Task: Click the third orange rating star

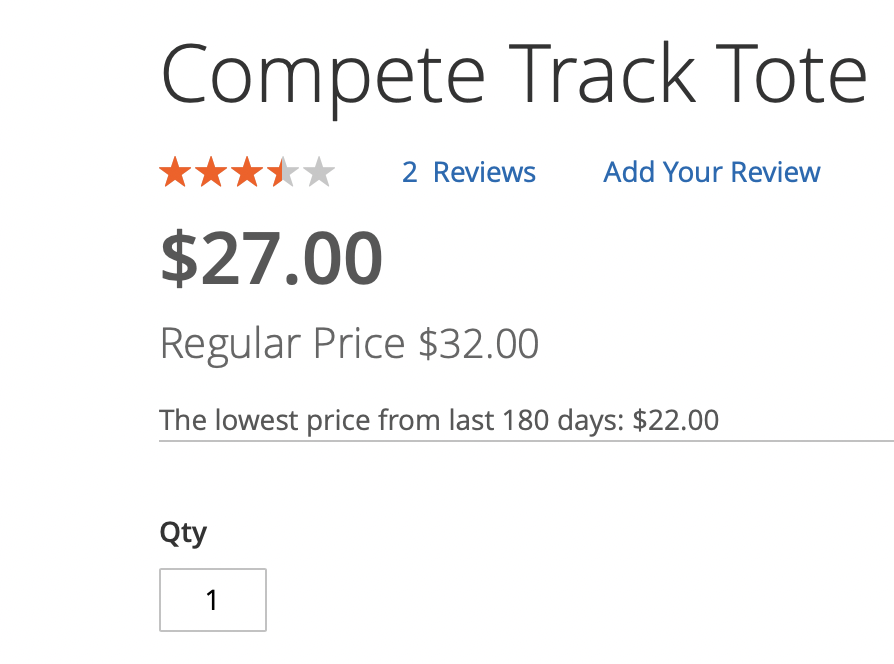Action: (247, 173)
